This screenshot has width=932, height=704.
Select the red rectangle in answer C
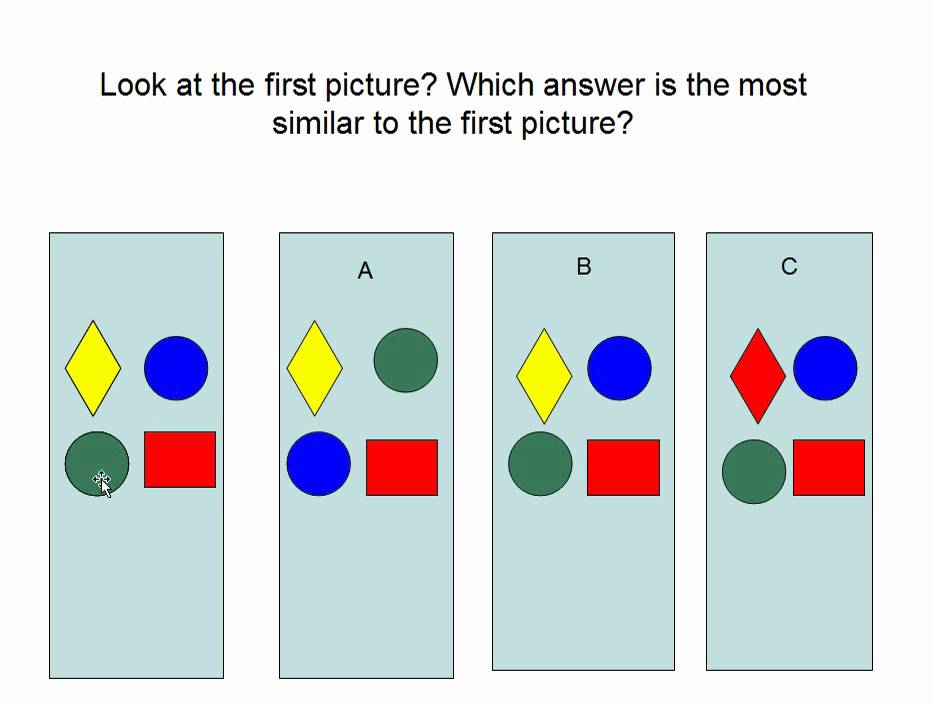tap(829, 467)
